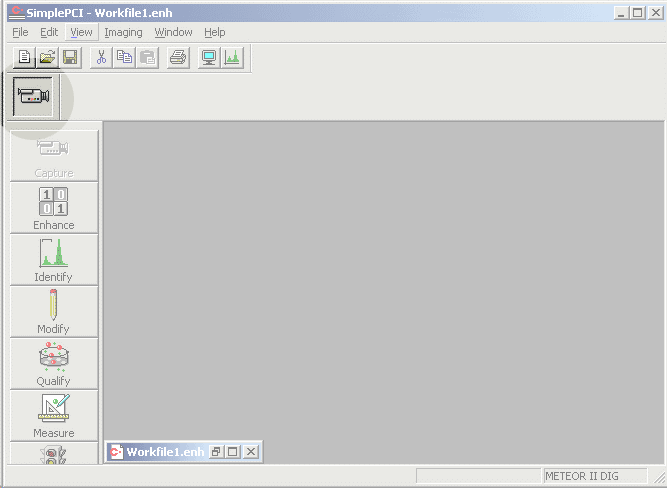Image resolution: width=667 pixels, height=488 pixels.
Task: Select the Enhance tool in sidebar
Action: point(53,208)
